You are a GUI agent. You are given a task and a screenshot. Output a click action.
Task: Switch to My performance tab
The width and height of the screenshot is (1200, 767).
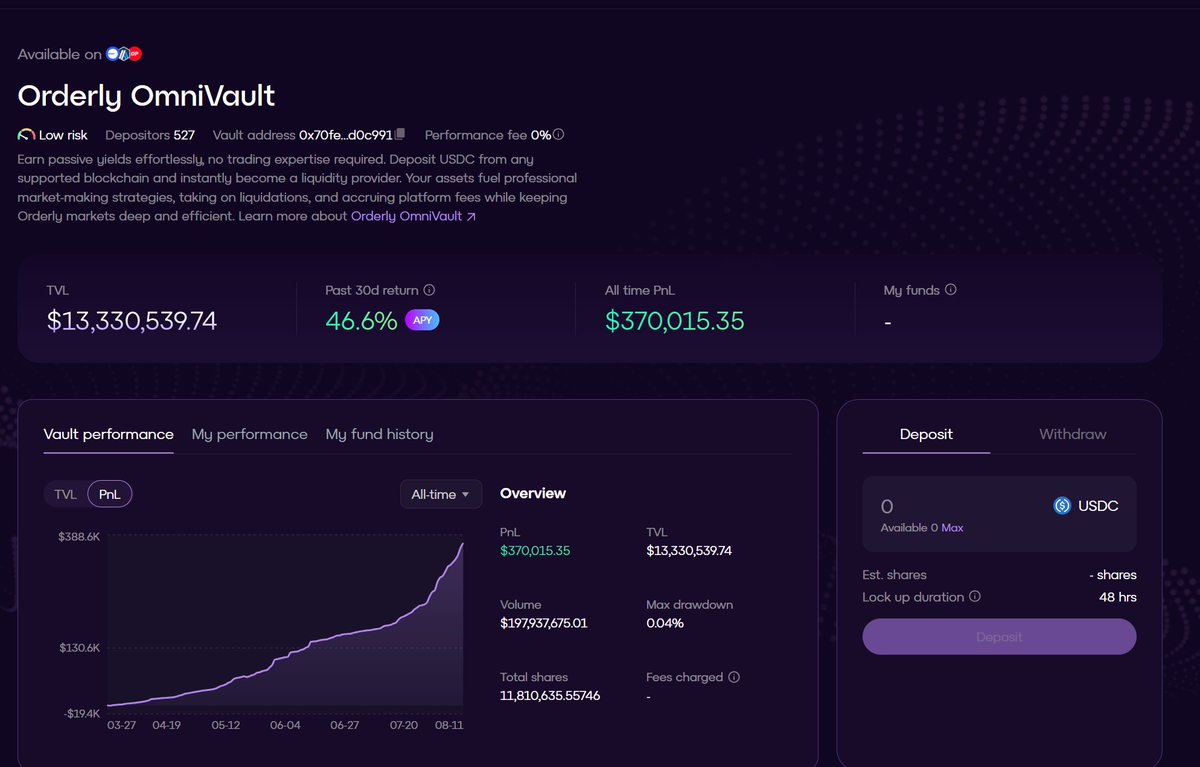point(250,434)
